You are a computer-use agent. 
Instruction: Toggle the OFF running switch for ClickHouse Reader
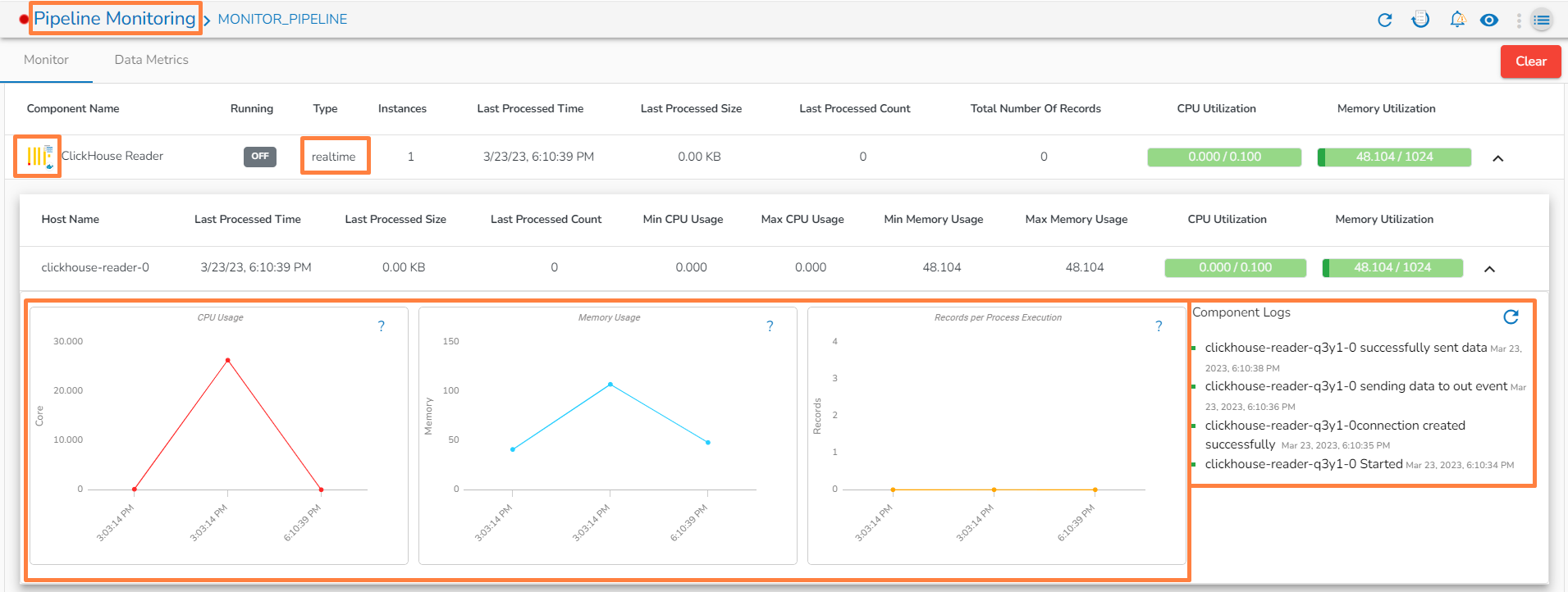coord(260,157)
